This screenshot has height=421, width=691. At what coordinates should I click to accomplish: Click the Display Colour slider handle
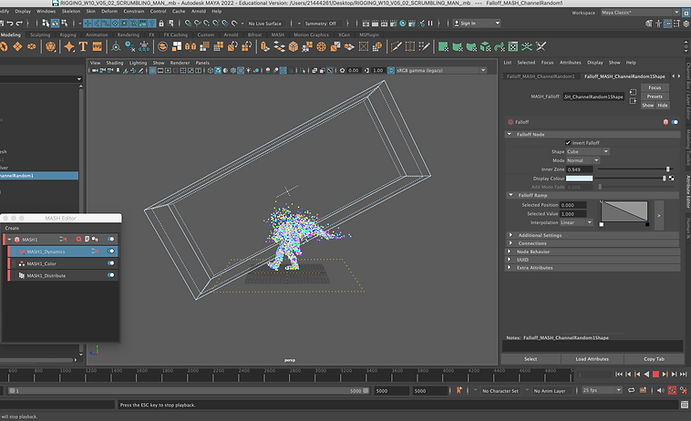pyautogui.click(x=664, y=178)
